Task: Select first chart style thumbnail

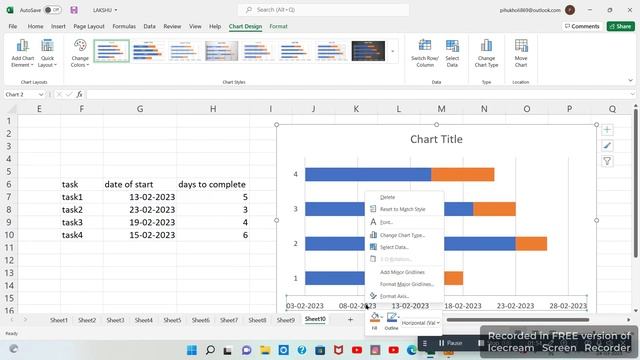Action: 111,51
